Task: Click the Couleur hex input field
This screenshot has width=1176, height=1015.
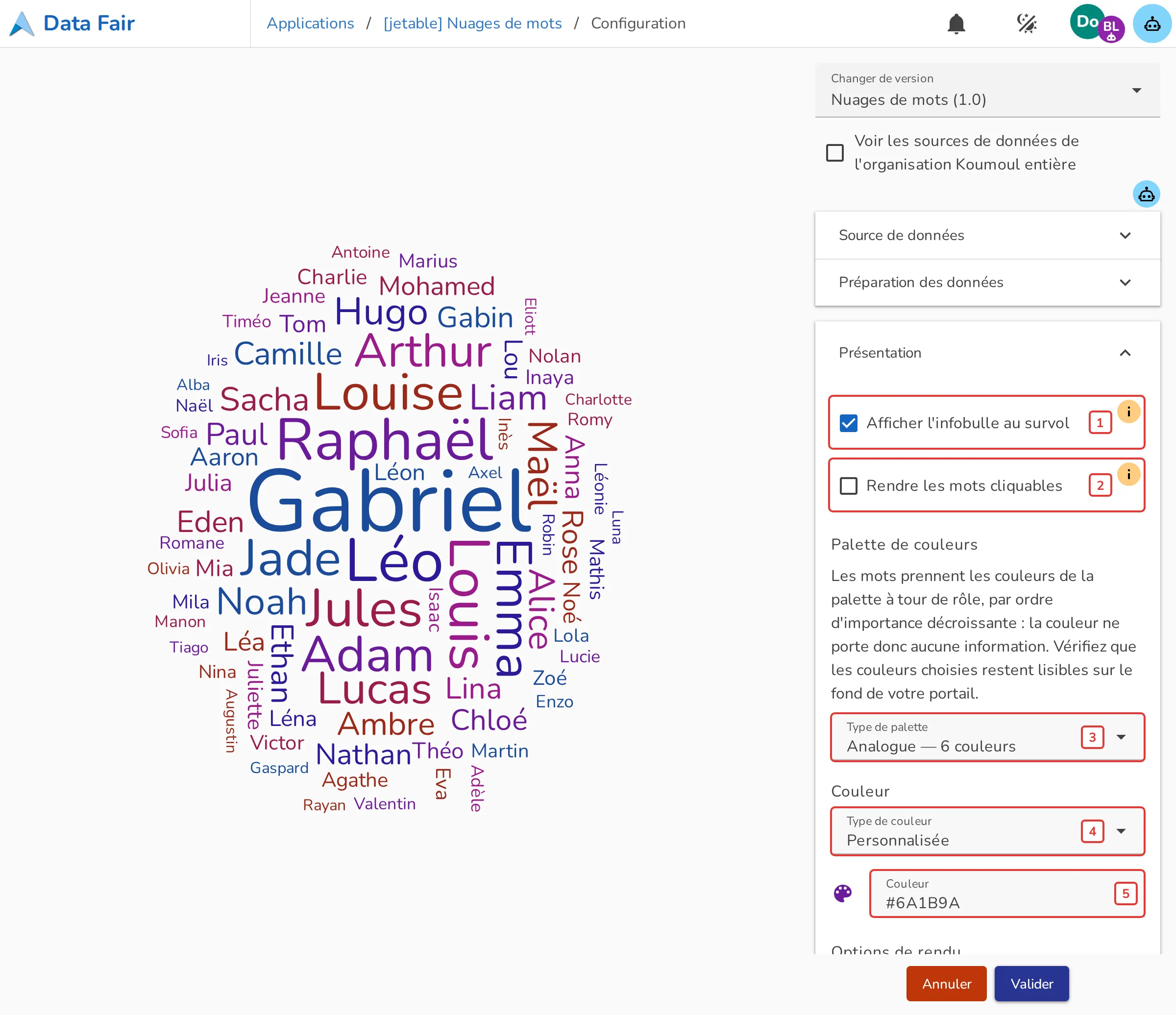Action: coord(1006,894)
